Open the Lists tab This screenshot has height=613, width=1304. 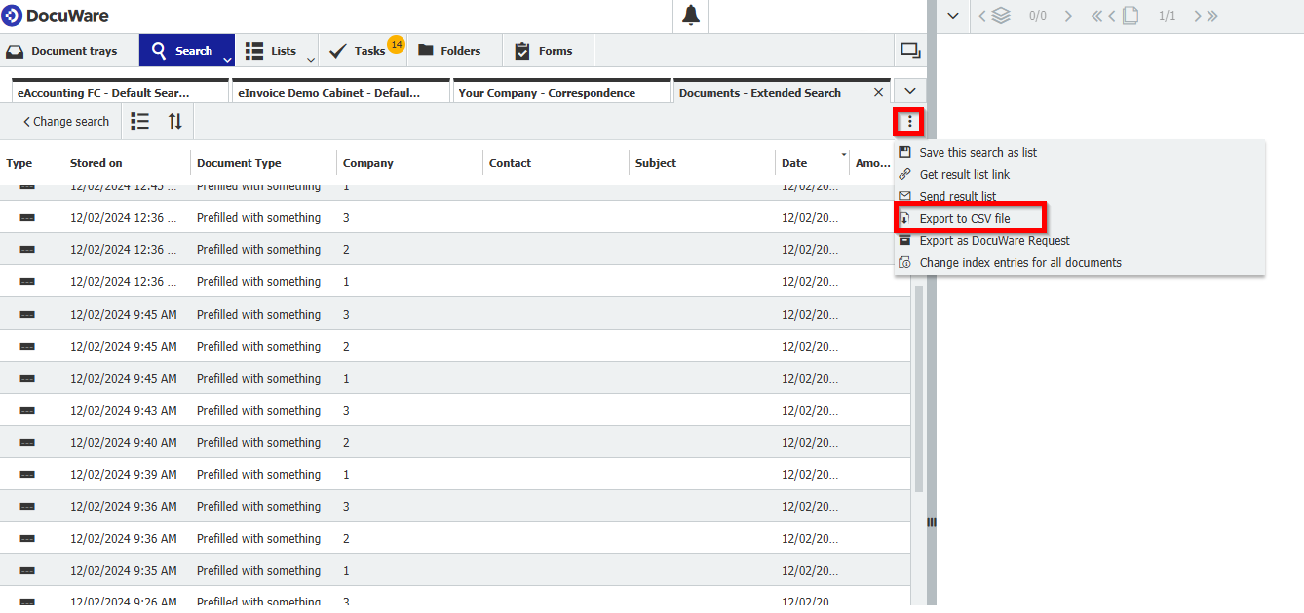[272, 51]
